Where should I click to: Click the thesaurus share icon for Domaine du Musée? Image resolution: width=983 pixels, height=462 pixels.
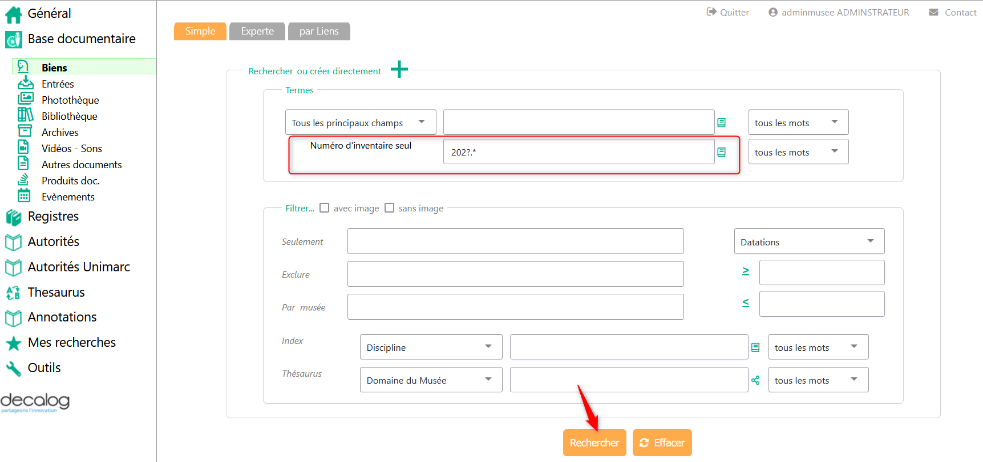click(755, 380)
